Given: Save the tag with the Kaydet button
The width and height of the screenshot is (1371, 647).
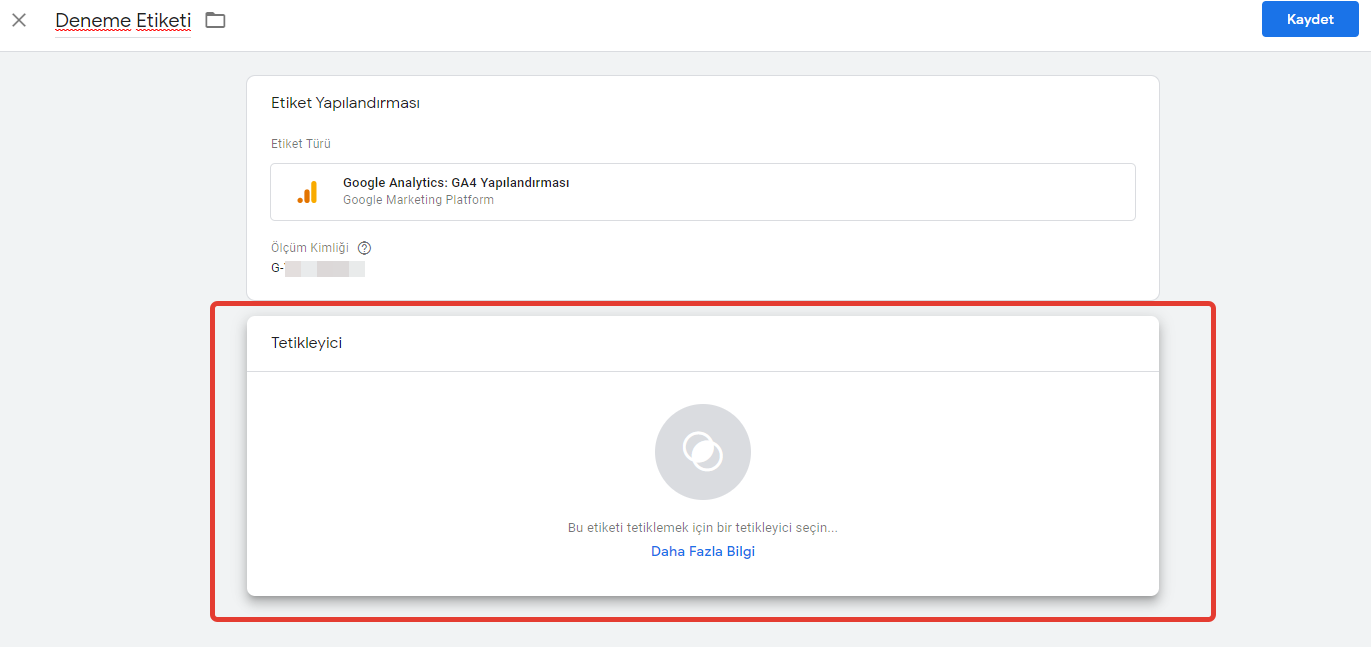Looking at the screenshot, I should [1310, 19].
